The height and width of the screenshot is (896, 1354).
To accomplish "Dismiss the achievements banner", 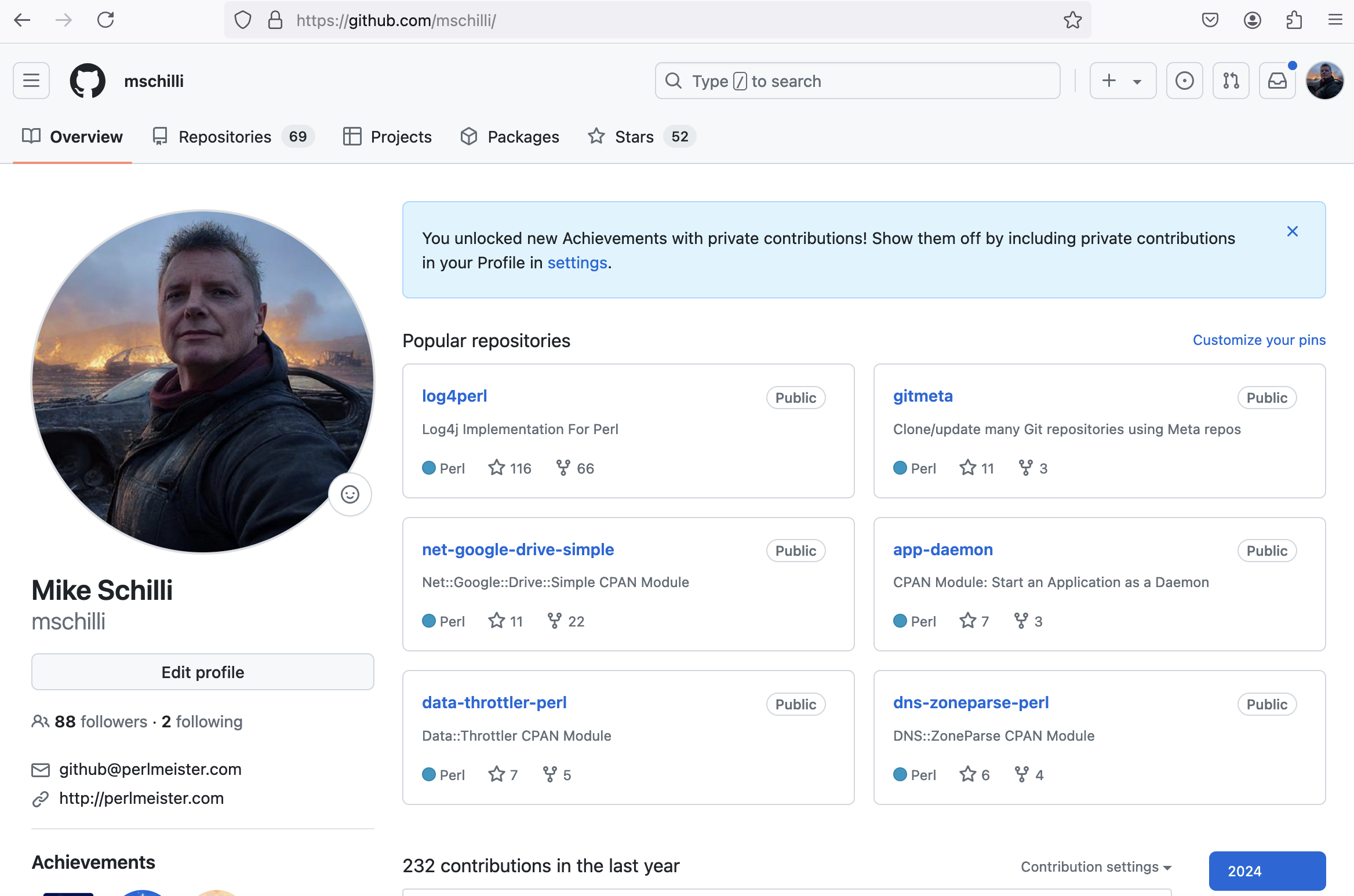I will click(1292, 231).
